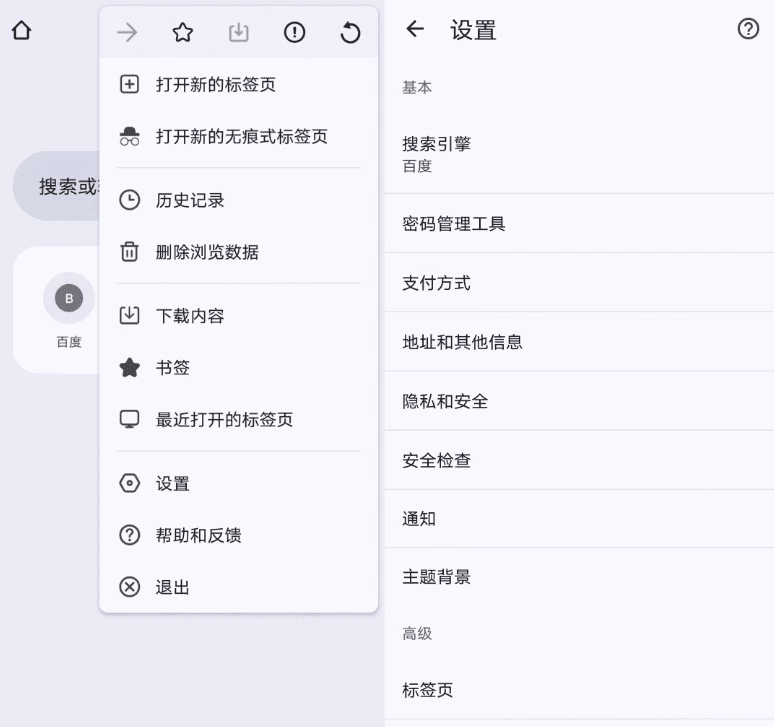Screen dimensions: 774x727
Task: Open help via question mark icon in settings header
Action: pyautogui.click(x=748, y=30)
